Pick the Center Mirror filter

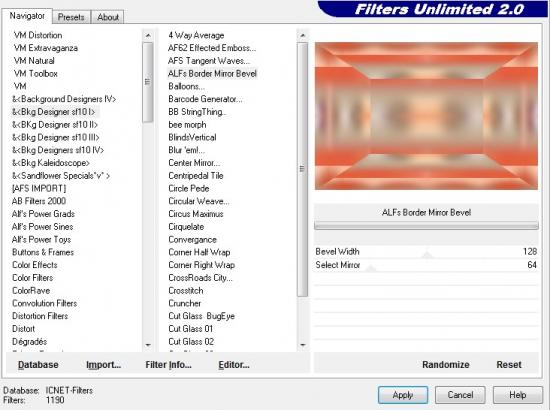pyautogui.click(x=194, y=163)
